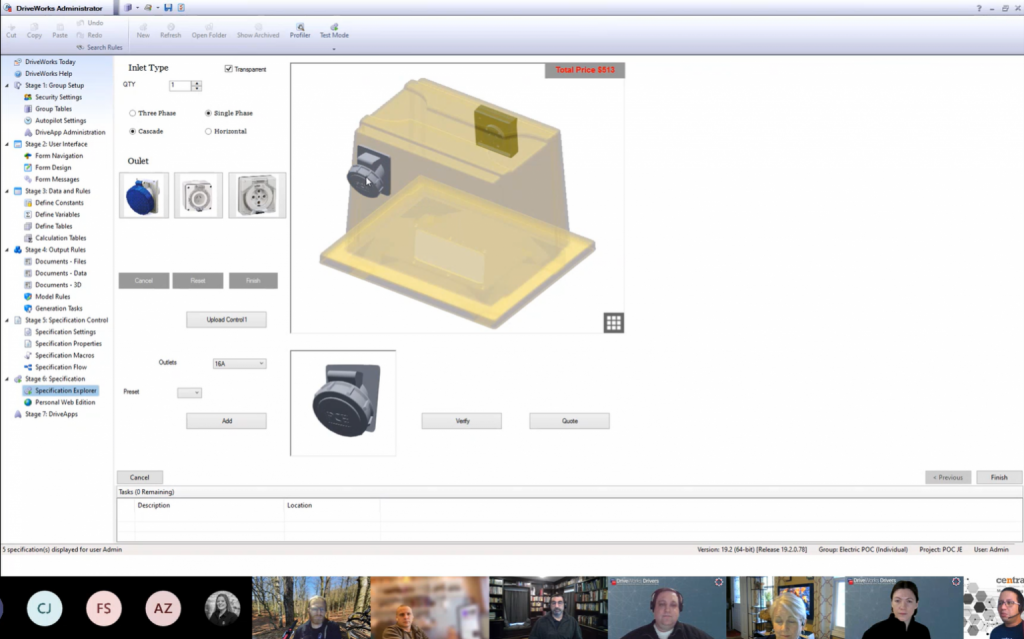Collapse Stage 3: Data and Rules
The image size is (1024, 639).
pyautogui.click(x=7, y=191)
